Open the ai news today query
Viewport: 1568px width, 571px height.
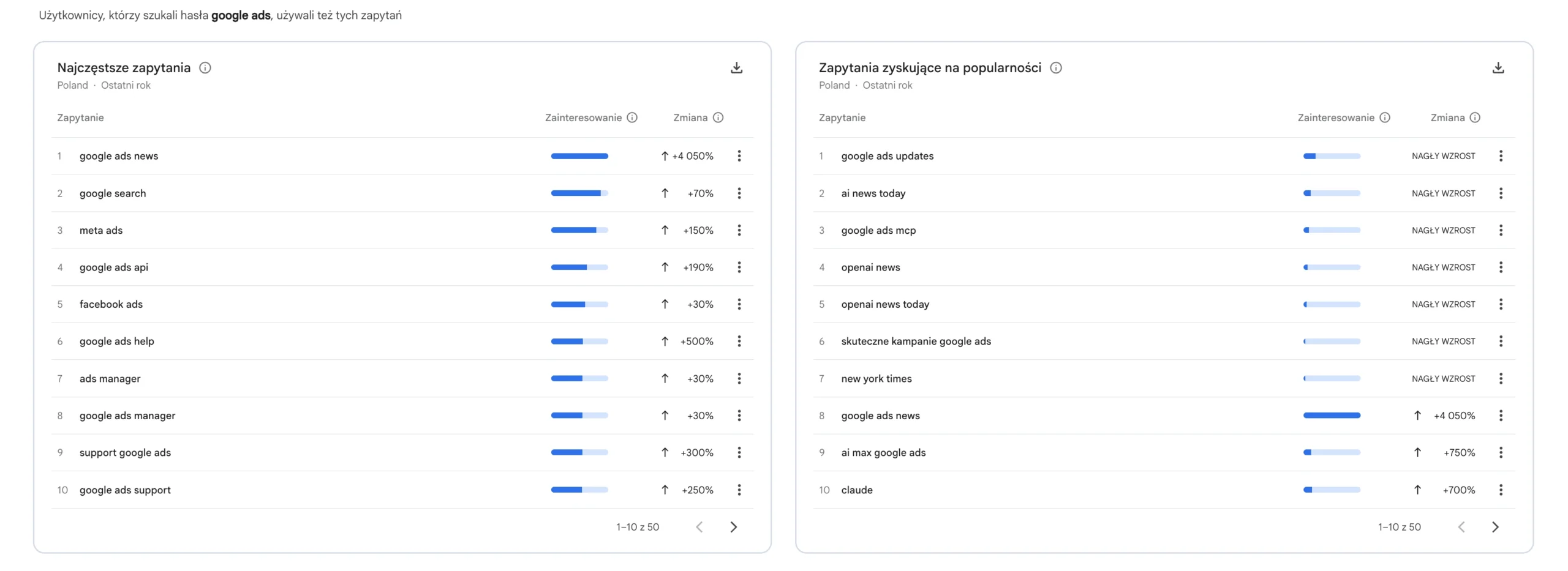pyautogui.click(x=873, y=193)
